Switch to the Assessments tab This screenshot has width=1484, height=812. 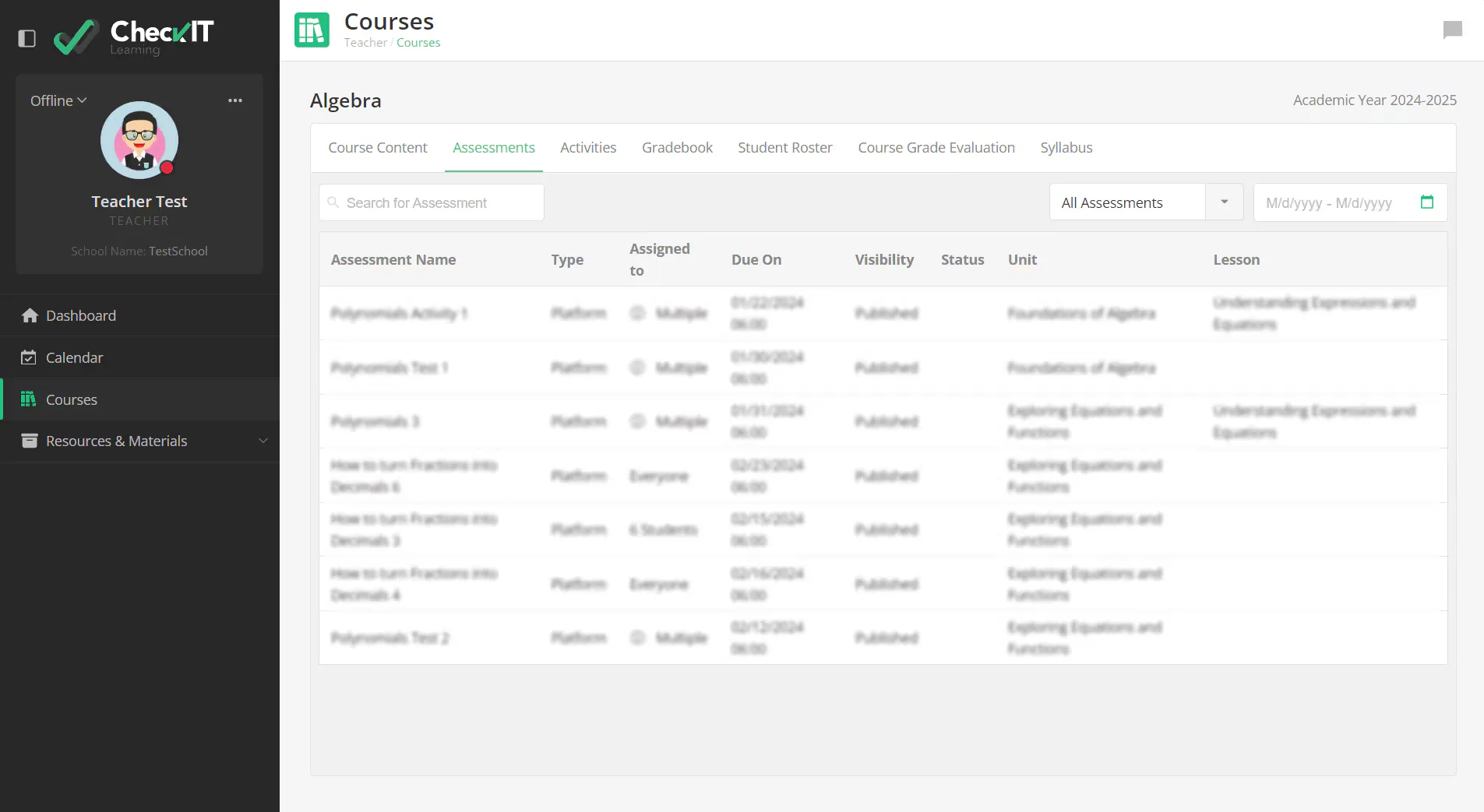(494, 148)
